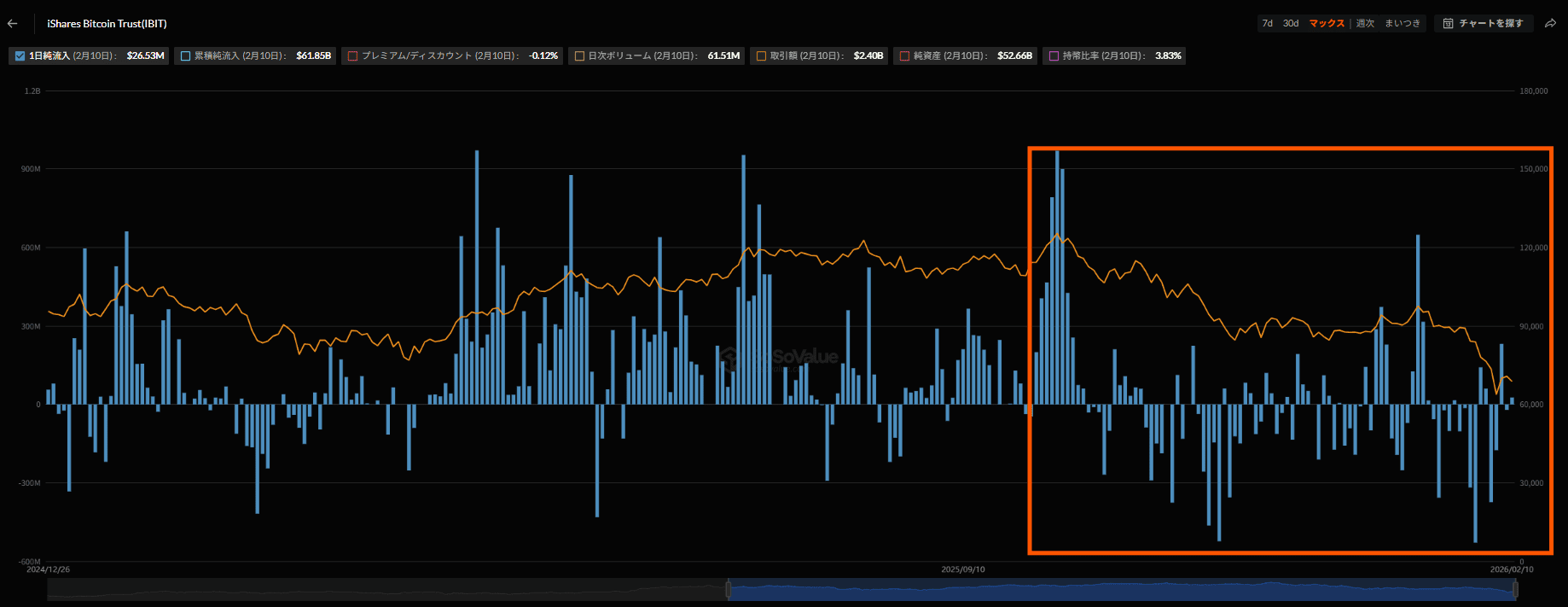
Task: Click the calendar icon beside チャートを探す
Action: coord(1448,23)
